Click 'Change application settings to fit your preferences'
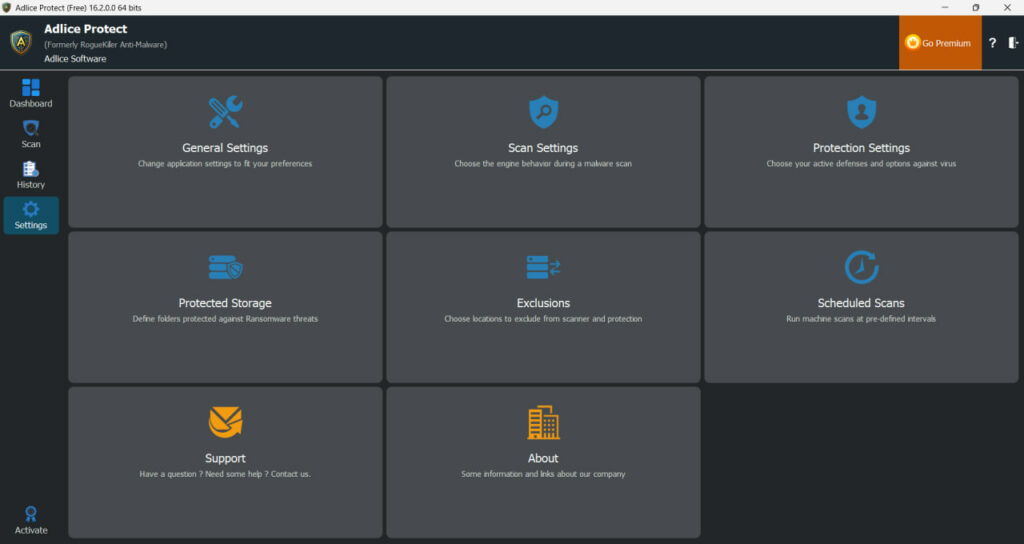 pyautogui.click(x=225, y=164)
